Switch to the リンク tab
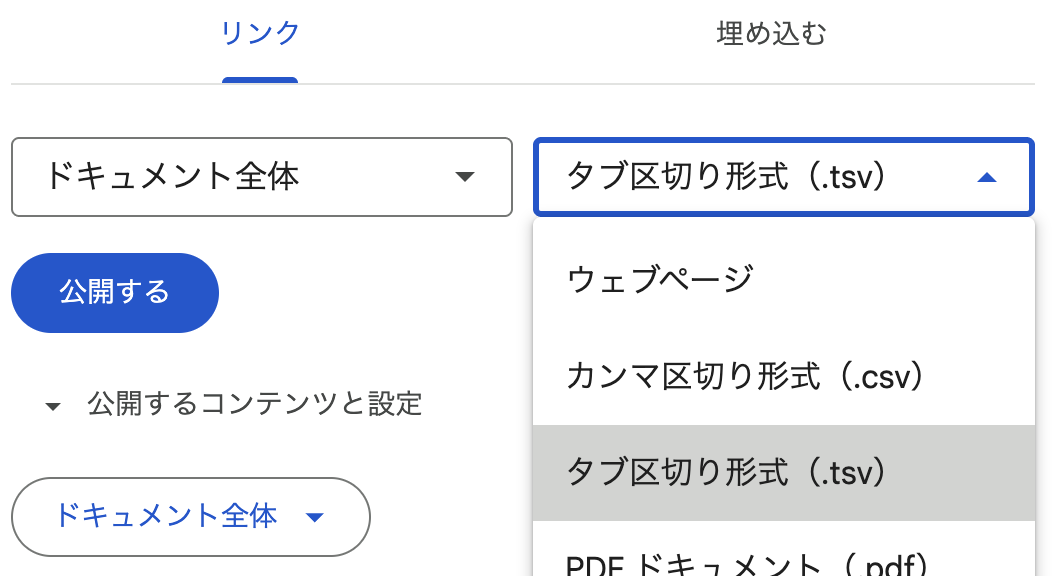 [260, 34]
